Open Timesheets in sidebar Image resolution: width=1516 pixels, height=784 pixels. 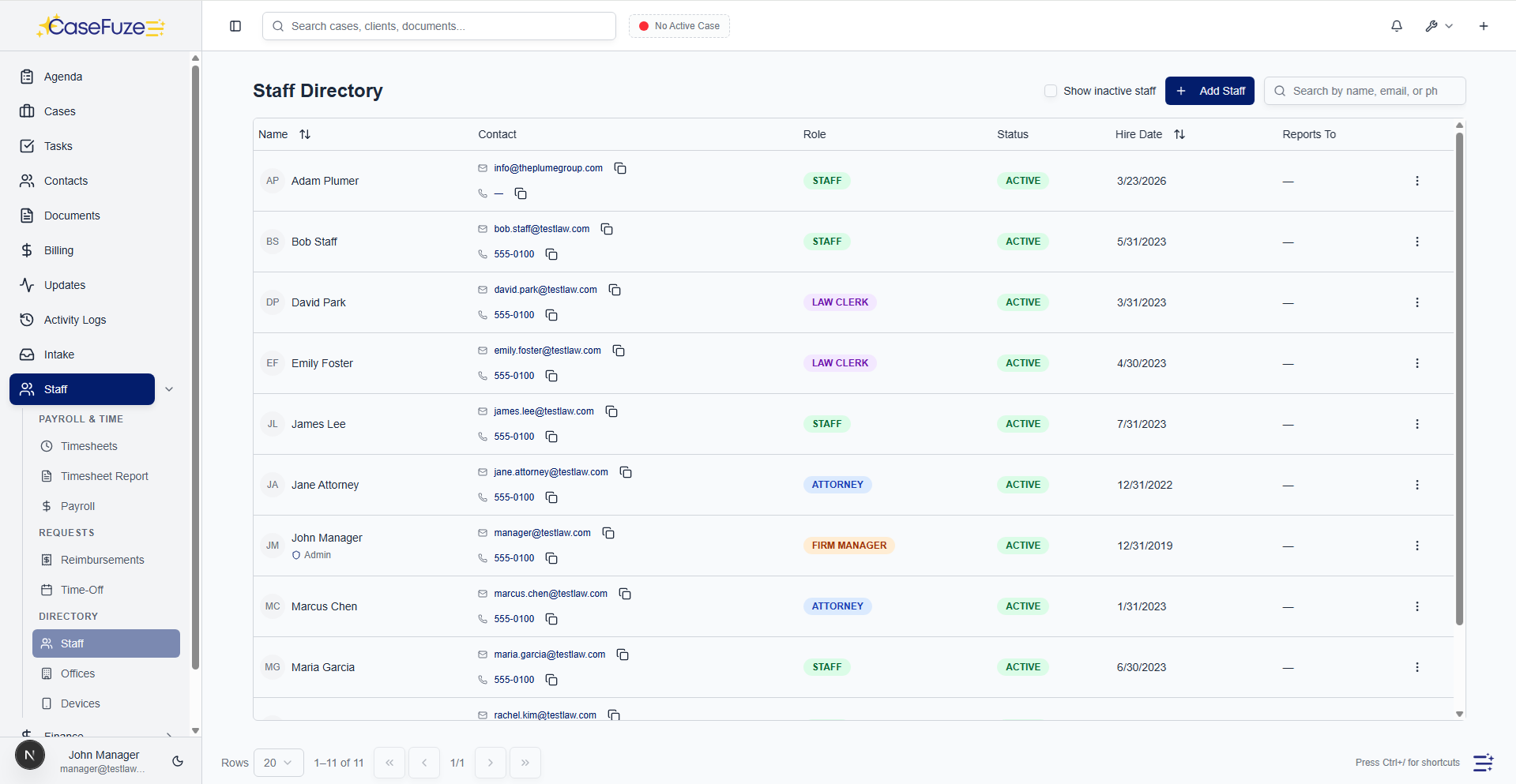click(x=88, y=446)
